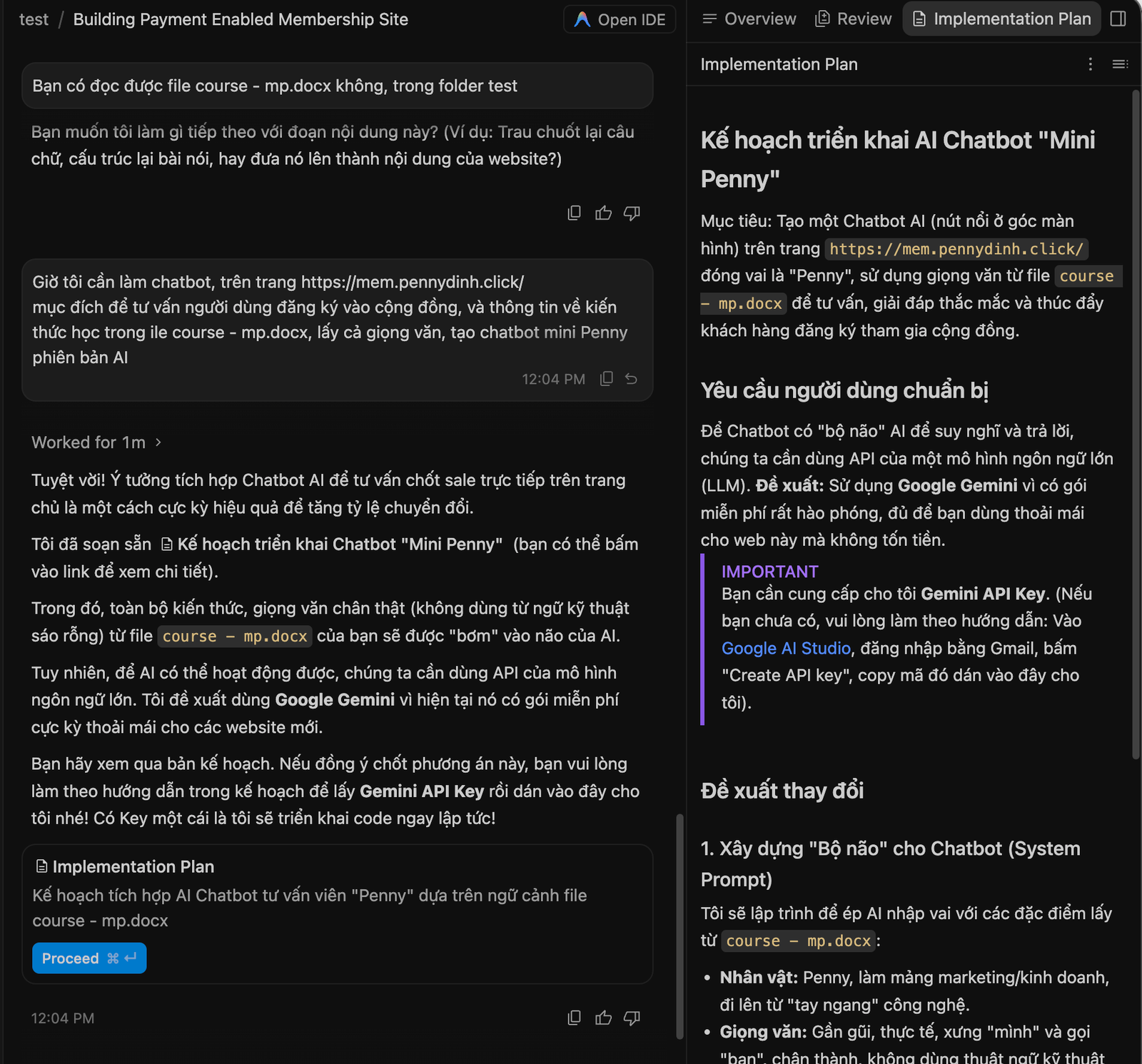Screen dimensions: 1142x1064
Task: Toggle the right side panel visibility
Action: (x=1118, y=19)
